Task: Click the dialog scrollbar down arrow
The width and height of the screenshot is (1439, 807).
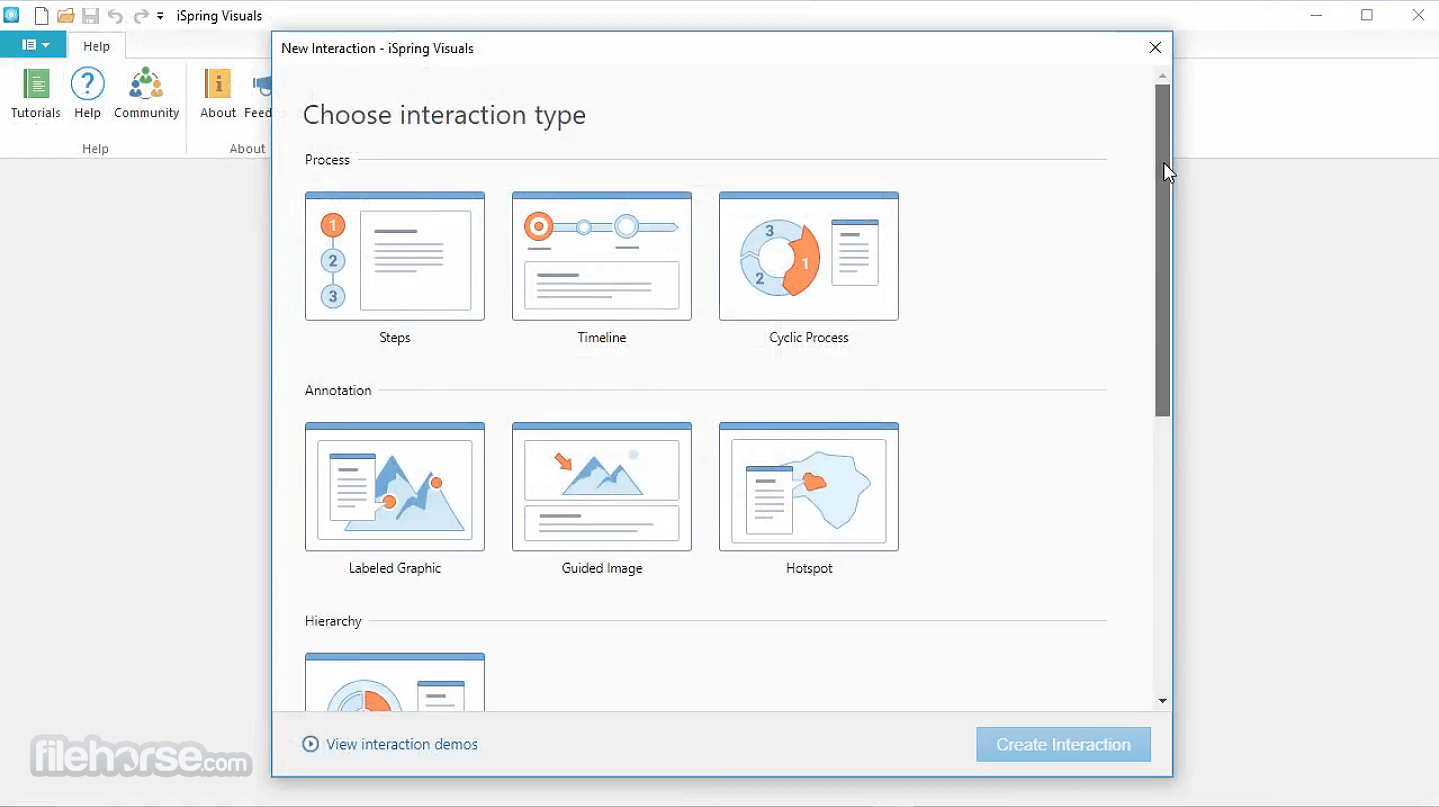Action: pos(1162,701)
